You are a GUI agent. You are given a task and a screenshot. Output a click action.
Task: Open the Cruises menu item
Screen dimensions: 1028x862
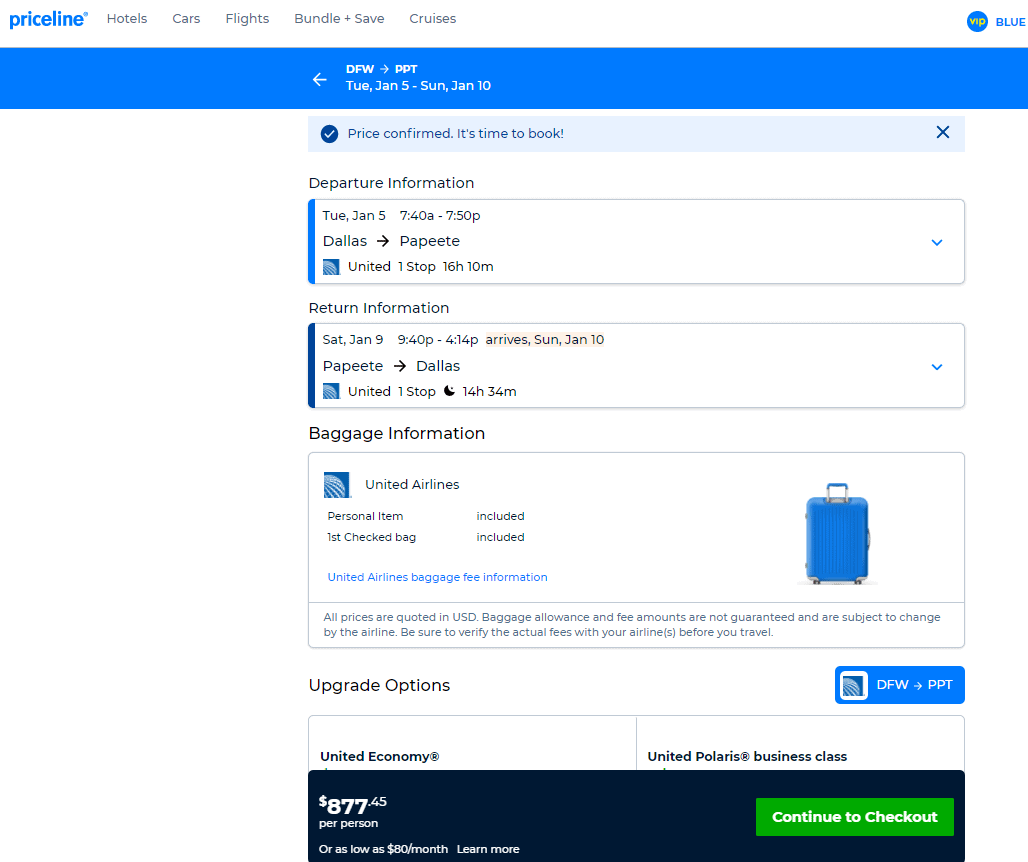coord(432,18)
